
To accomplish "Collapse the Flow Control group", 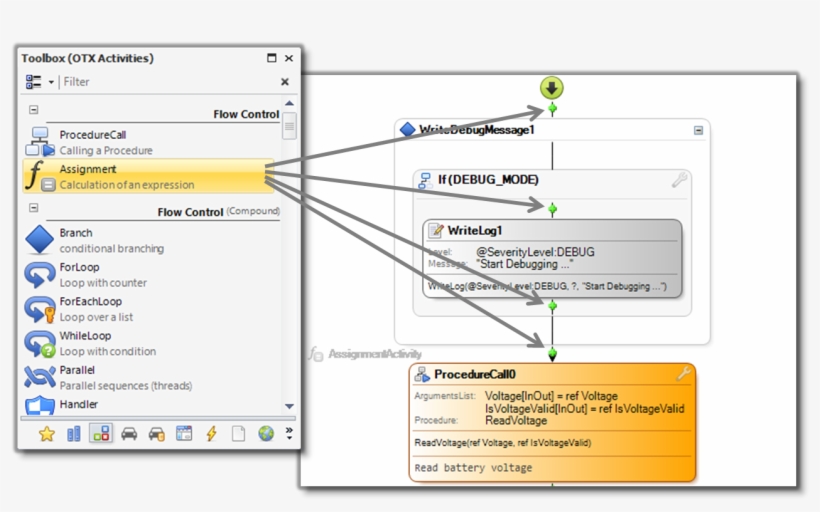I will [33, 110].
